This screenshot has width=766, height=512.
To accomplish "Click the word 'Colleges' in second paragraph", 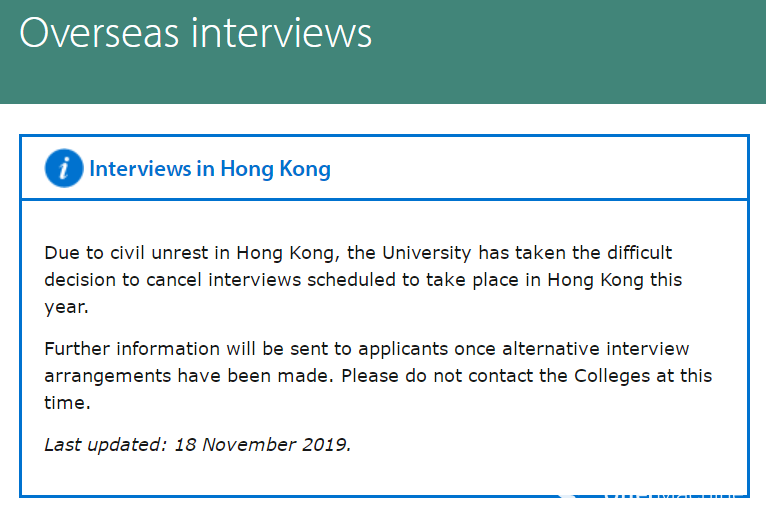I will coord(612,376).
